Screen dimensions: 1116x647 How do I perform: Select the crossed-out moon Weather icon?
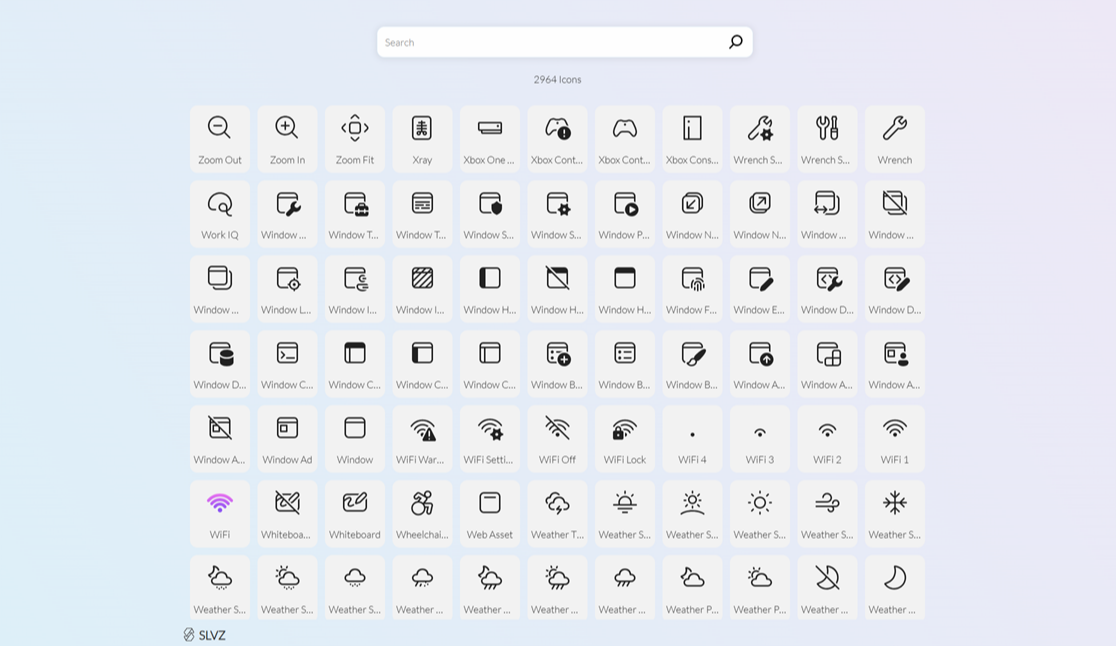coord(827,587)
